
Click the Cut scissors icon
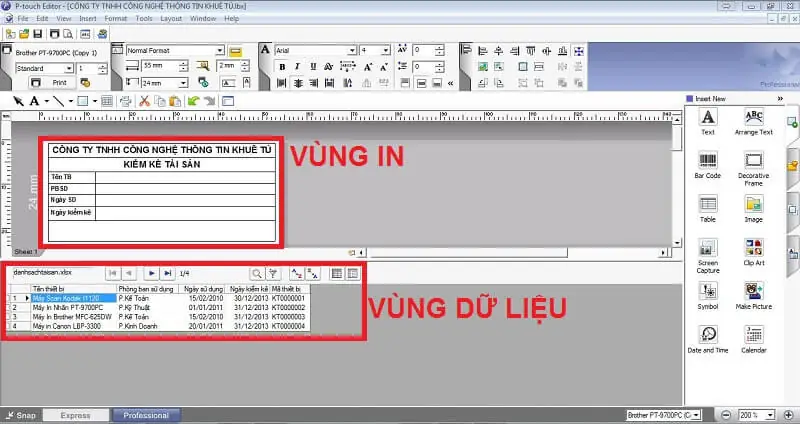(144, 101)
